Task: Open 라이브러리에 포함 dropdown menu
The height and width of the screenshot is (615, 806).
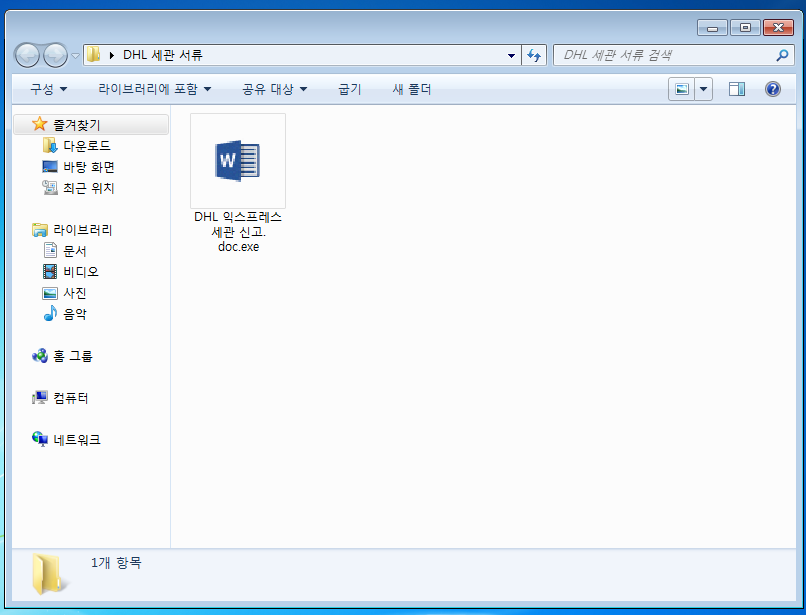Action: (155, 89)
